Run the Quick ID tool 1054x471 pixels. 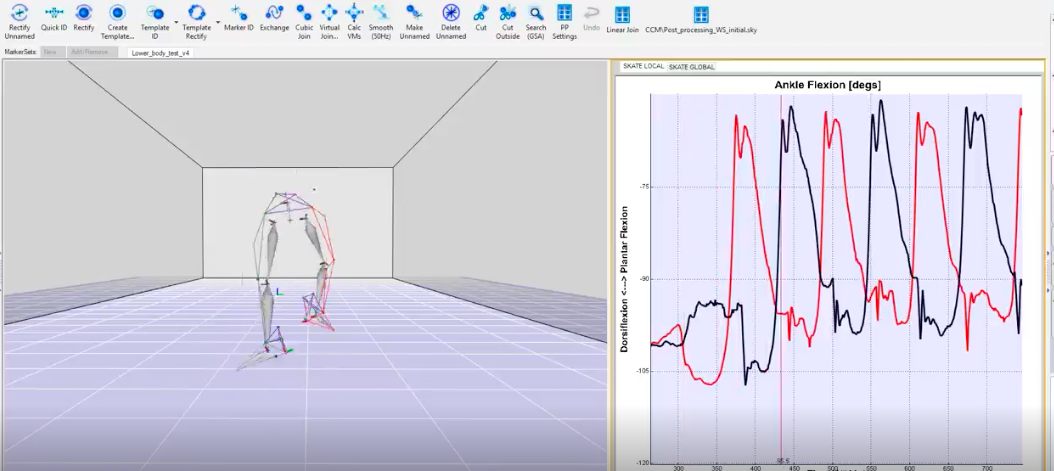click(x=54, y=19)
